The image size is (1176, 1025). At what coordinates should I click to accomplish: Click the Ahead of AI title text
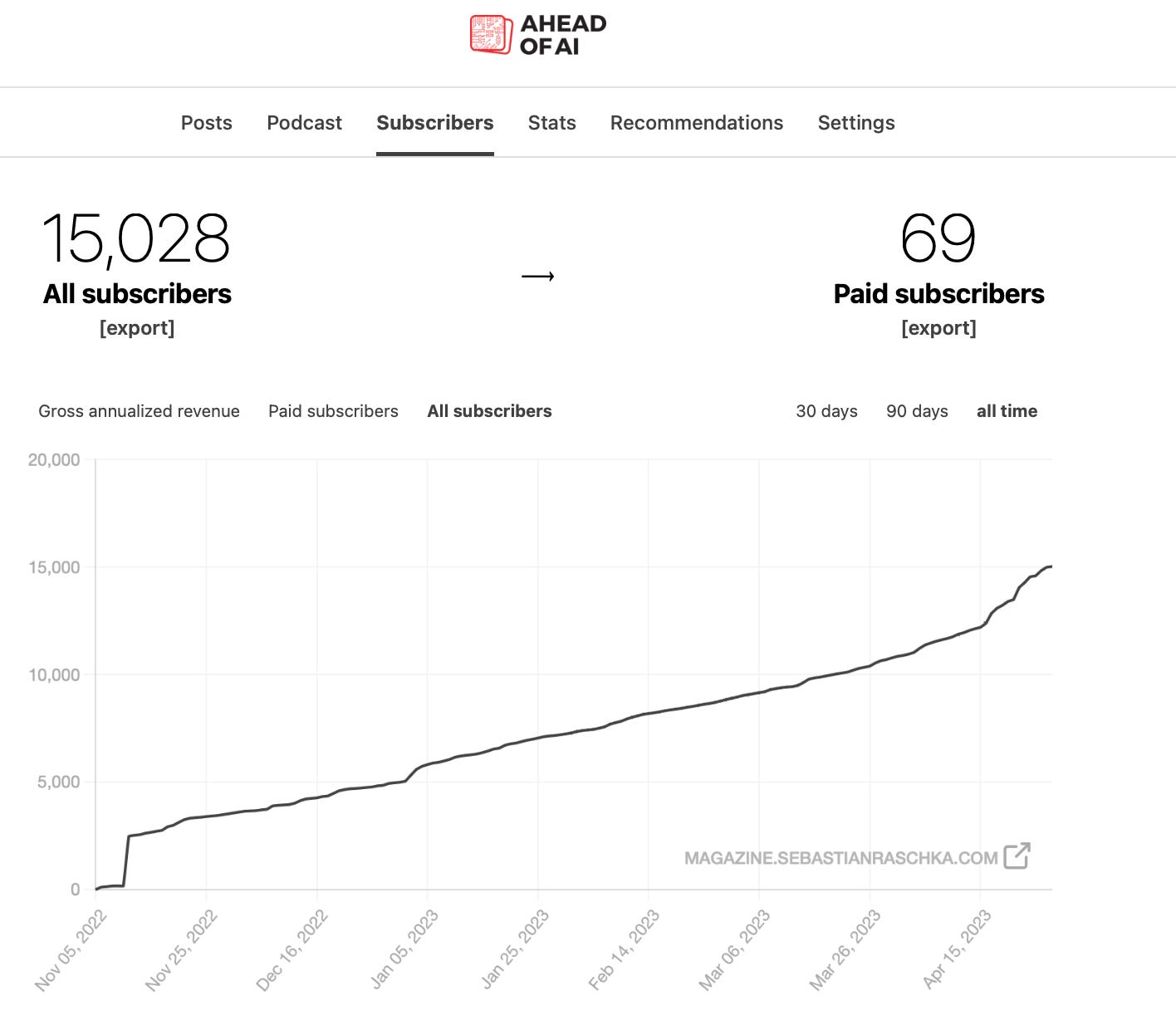(563, 35)
